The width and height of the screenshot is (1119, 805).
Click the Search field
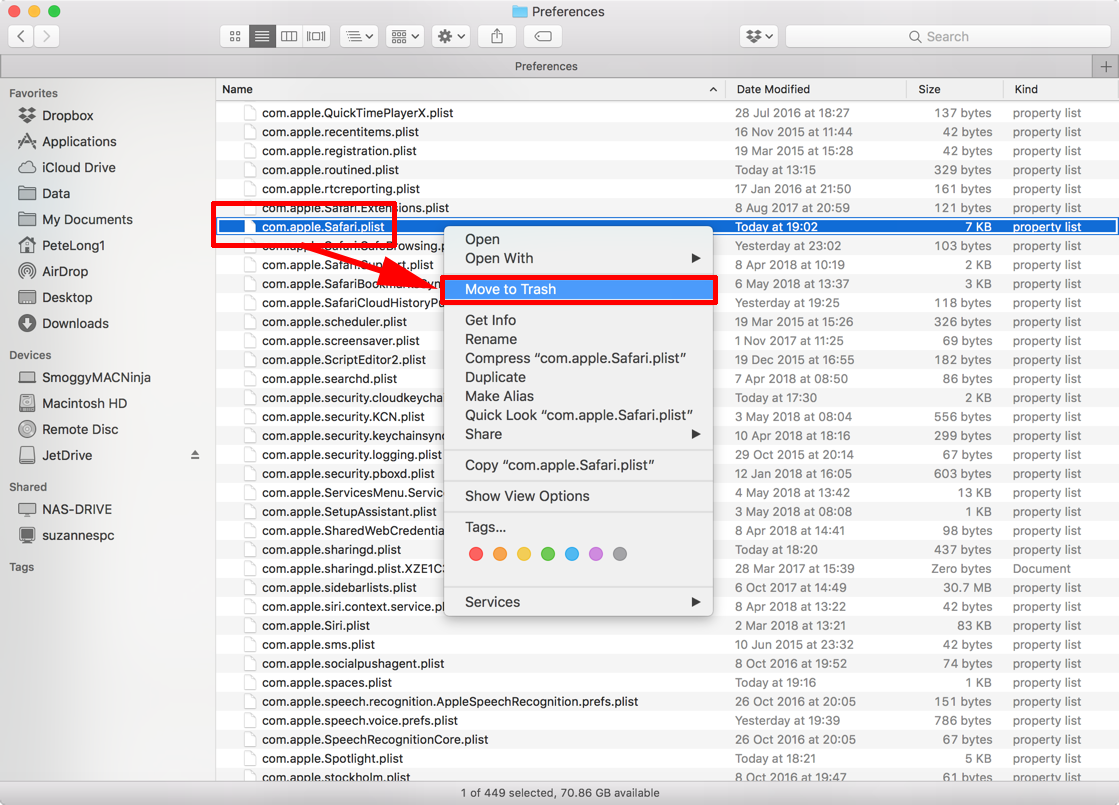point(948,36)
